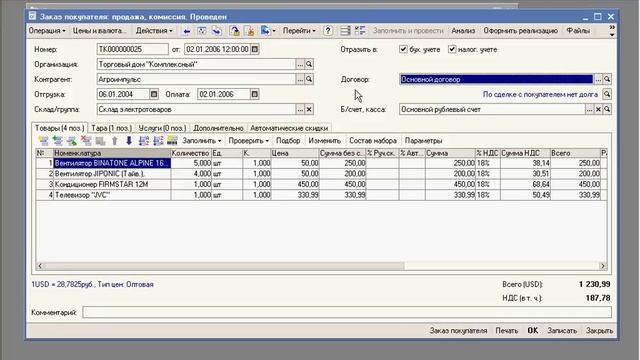
Task: Click the Состав набора button
Action: pos(373,141)
